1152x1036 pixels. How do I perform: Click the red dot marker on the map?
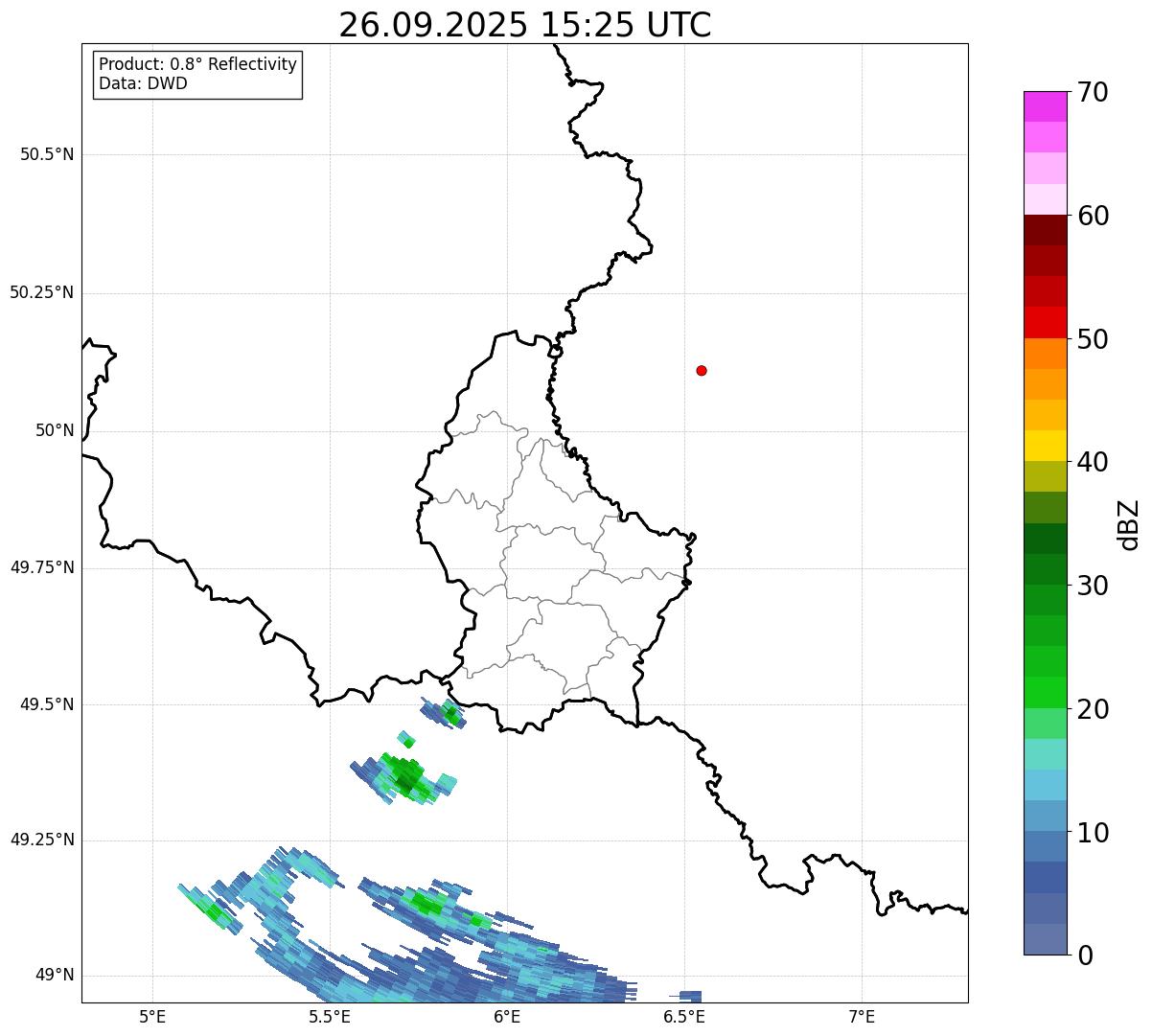[702, 370]
